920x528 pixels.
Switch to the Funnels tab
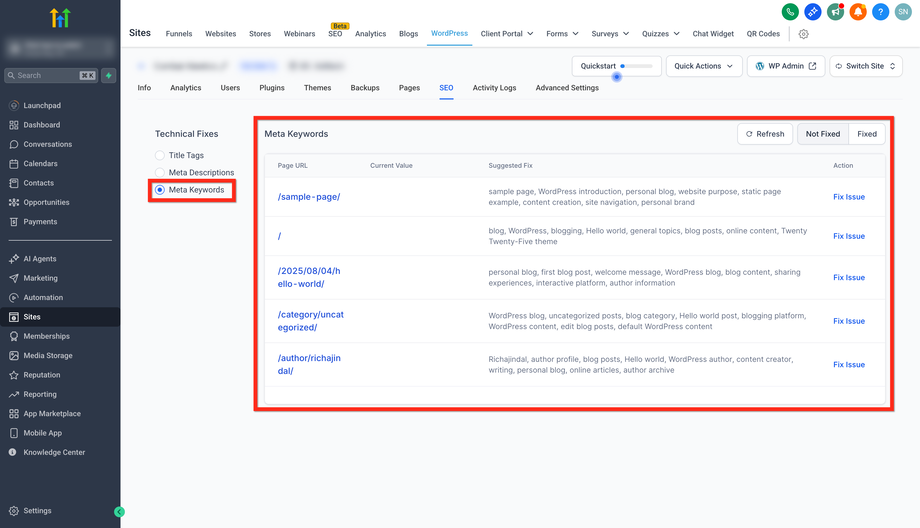[x=179, y=34]
